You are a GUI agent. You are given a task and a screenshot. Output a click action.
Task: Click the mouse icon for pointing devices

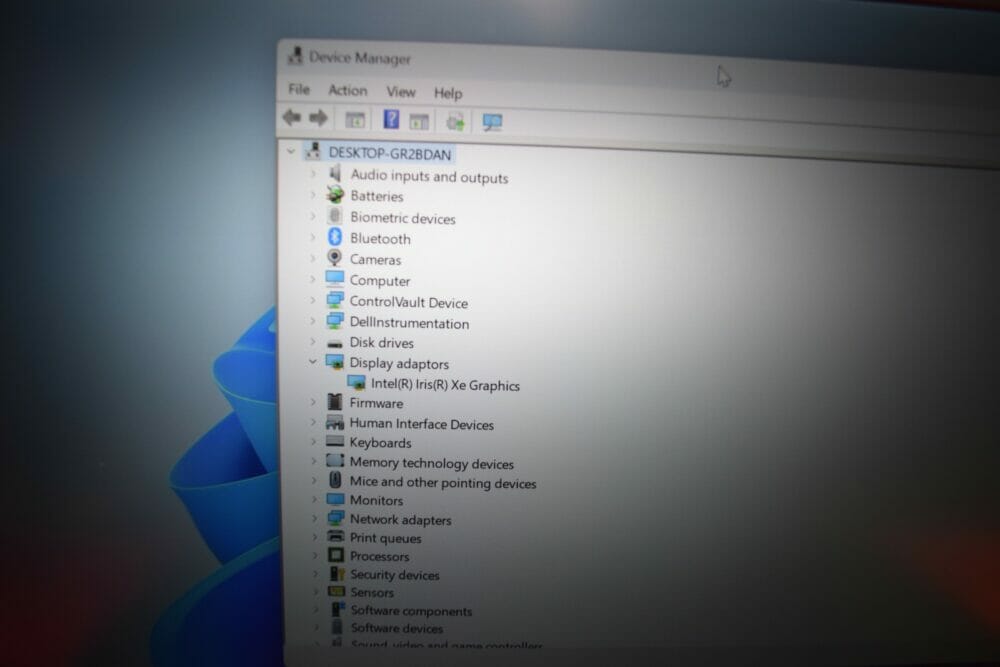[x=335, y=480]
